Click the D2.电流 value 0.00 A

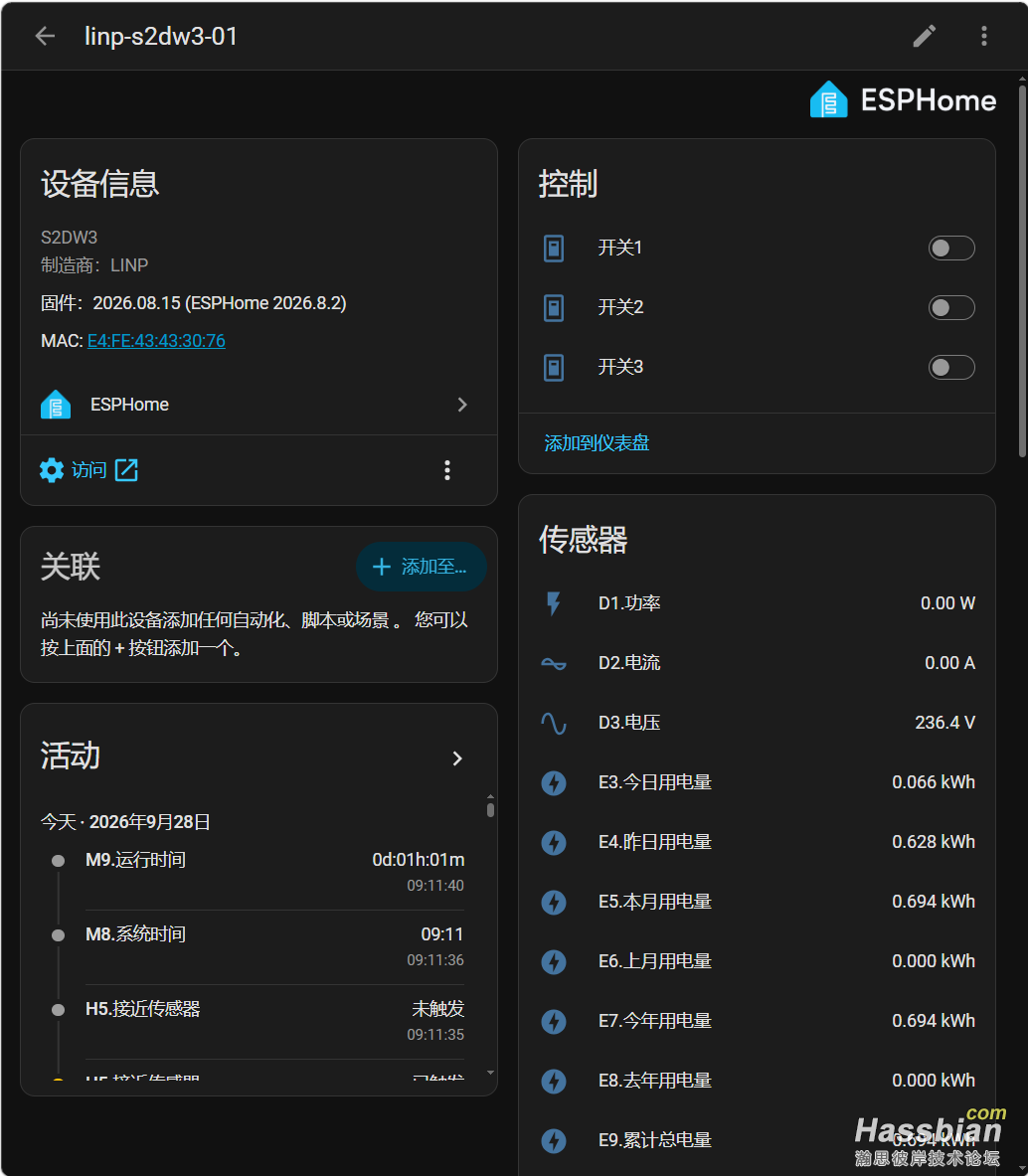point(950,663)
